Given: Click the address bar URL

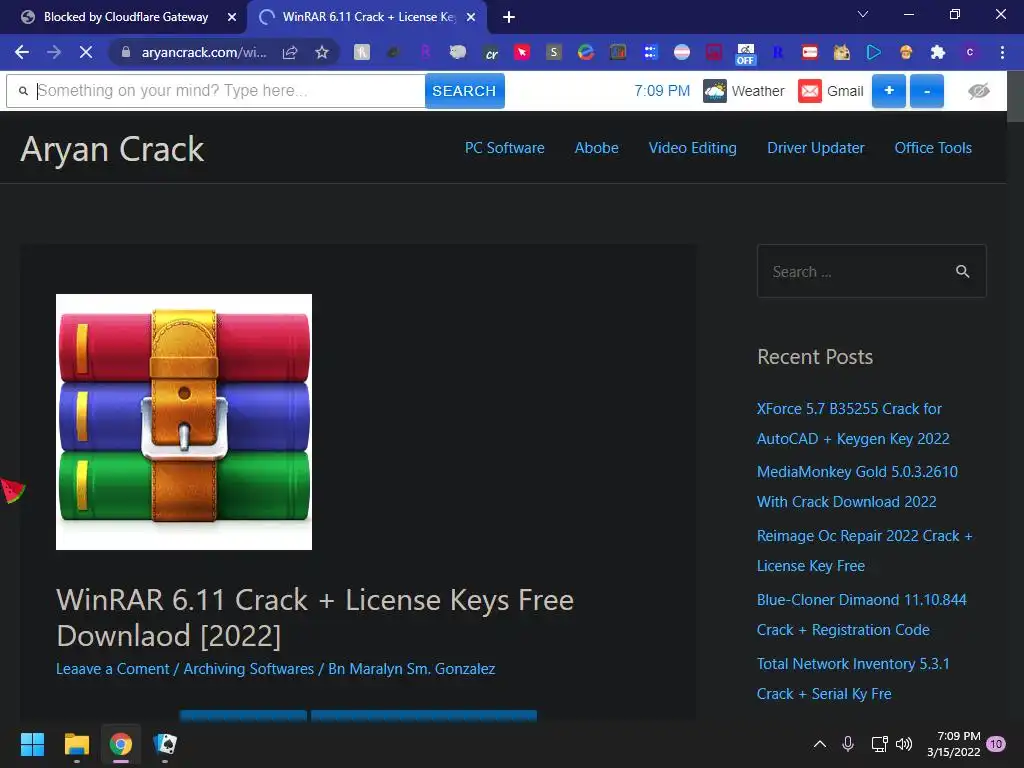Looking at the screenshot, I should tap(204, 52).
